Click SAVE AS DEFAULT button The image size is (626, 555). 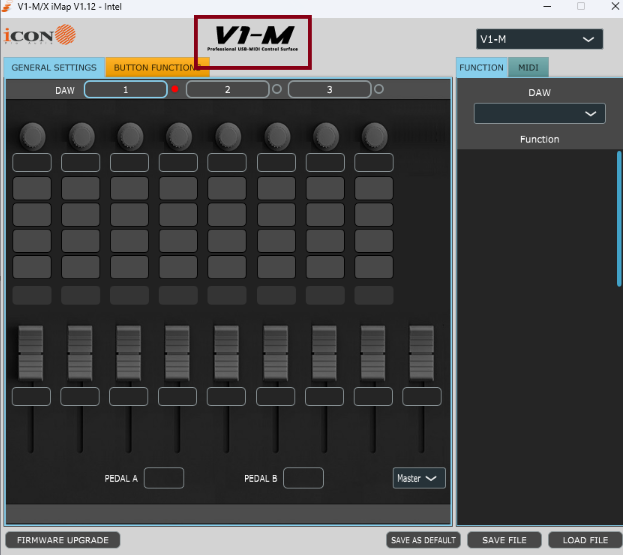[x=423, y=540]
